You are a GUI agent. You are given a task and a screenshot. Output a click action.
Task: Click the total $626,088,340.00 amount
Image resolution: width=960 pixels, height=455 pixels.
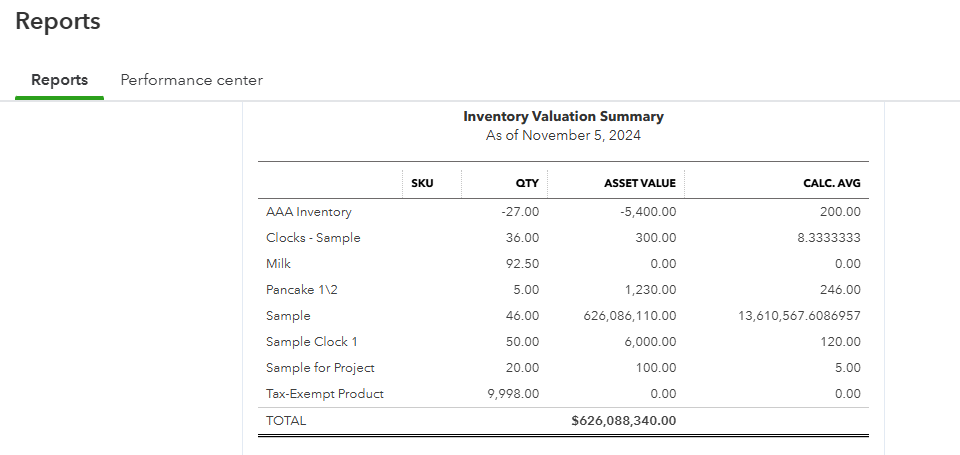[623, 421]
